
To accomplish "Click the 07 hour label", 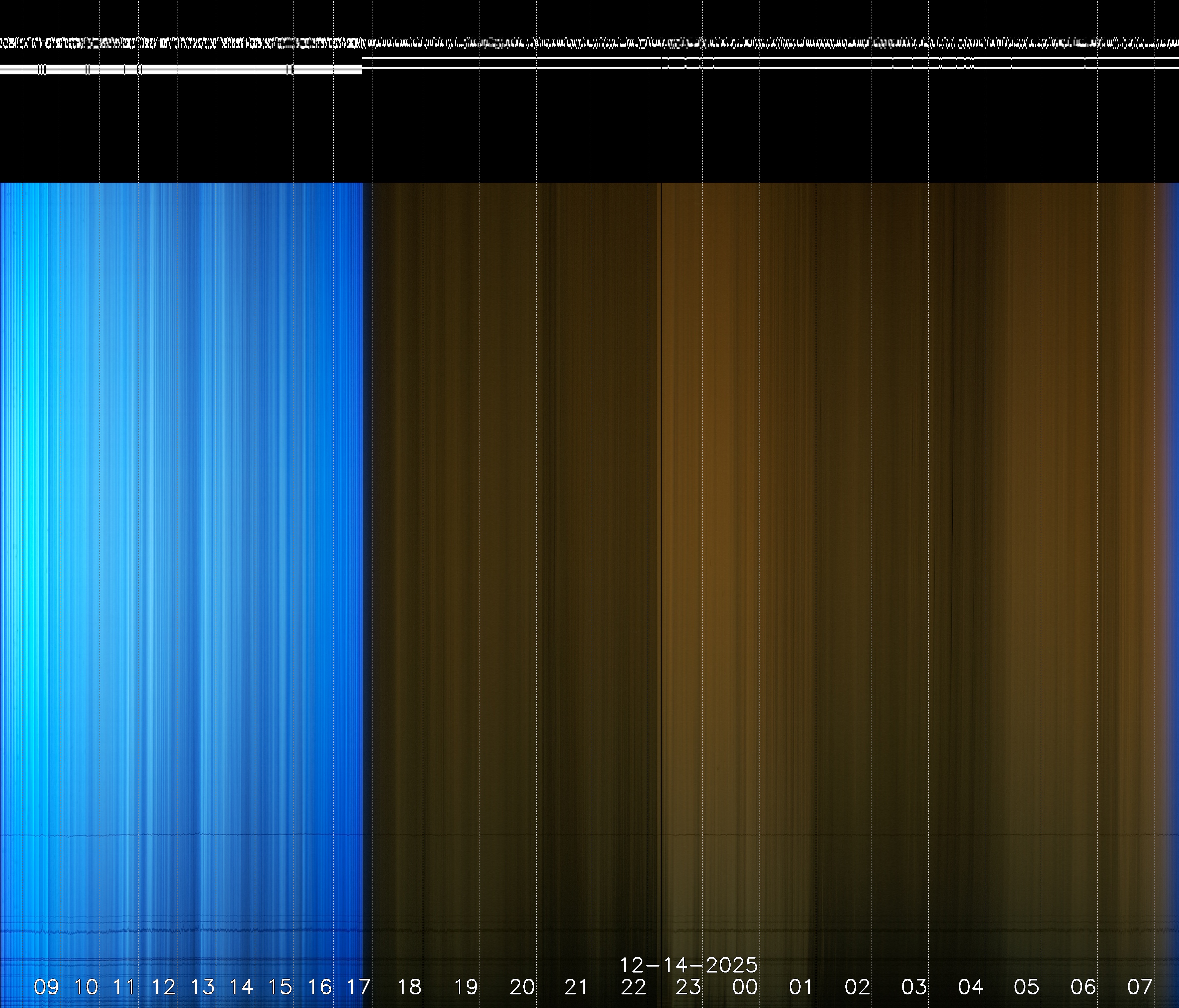I will click(x=1140, y=987).
